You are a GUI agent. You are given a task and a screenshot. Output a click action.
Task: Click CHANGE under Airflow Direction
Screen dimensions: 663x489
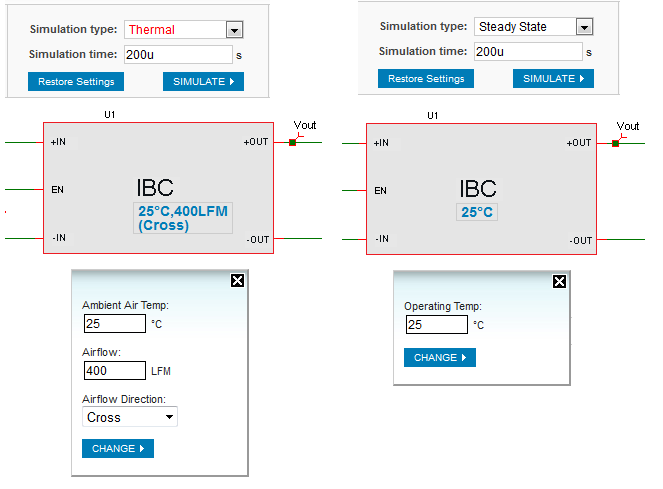coord(117,449)
